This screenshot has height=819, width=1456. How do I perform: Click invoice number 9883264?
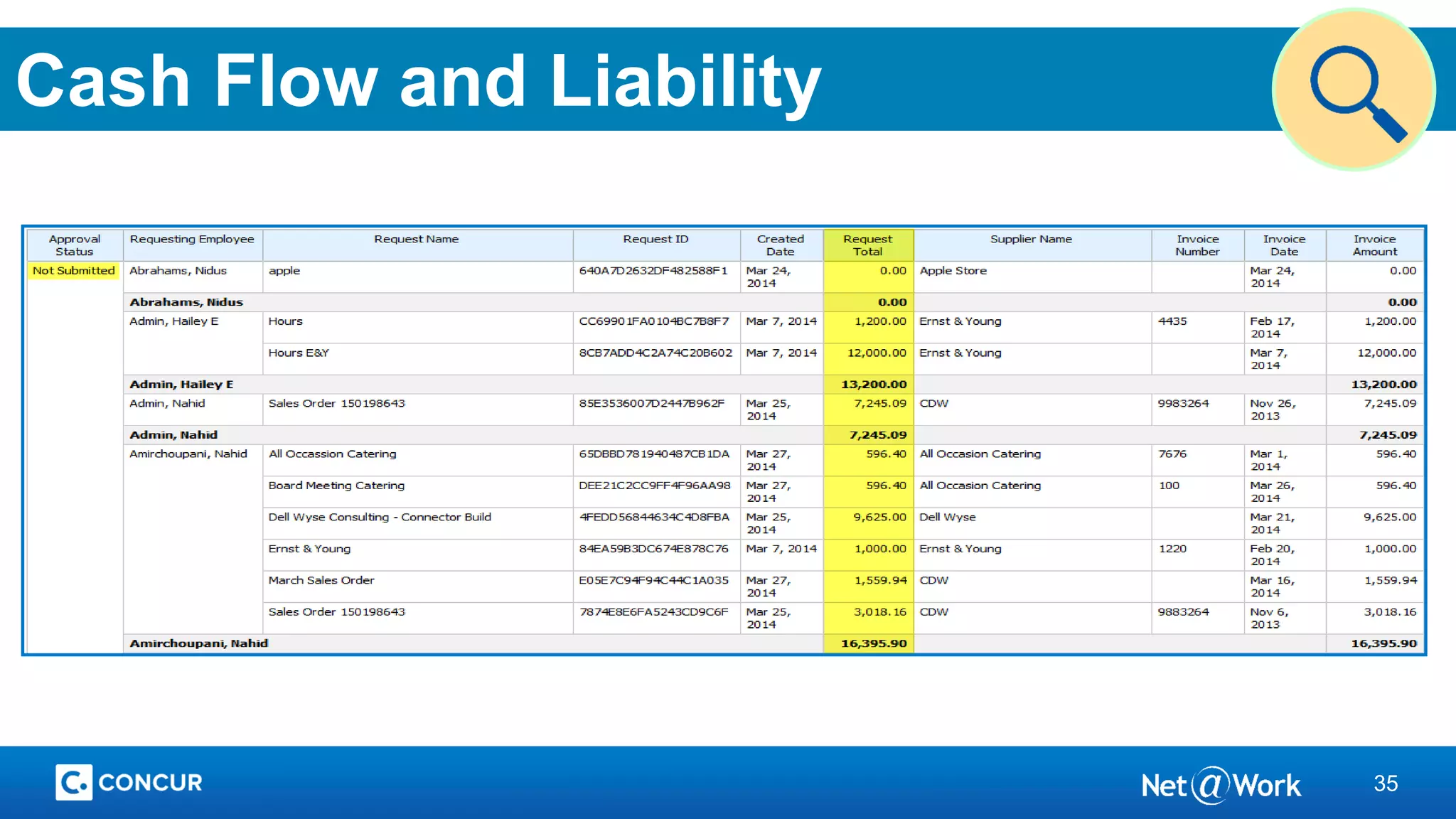(1183, 612)
